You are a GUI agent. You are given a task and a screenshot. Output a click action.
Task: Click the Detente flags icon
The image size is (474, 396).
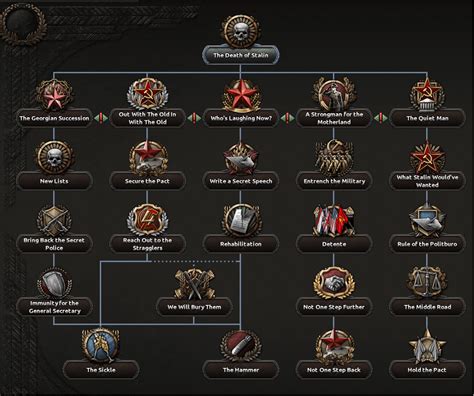(x=334, y=220)
